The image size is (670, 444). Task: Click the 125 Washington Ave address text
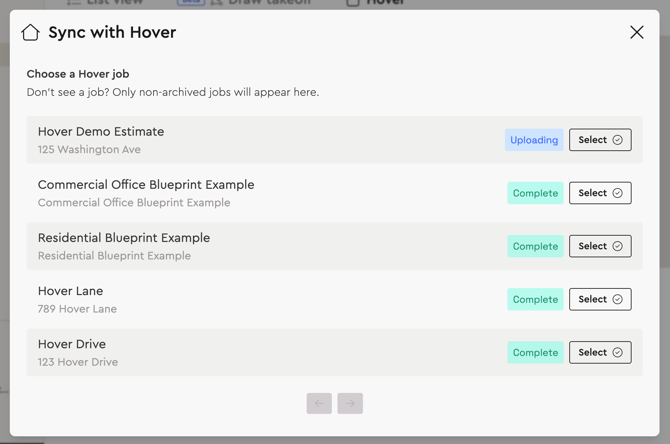click(89, 150)
